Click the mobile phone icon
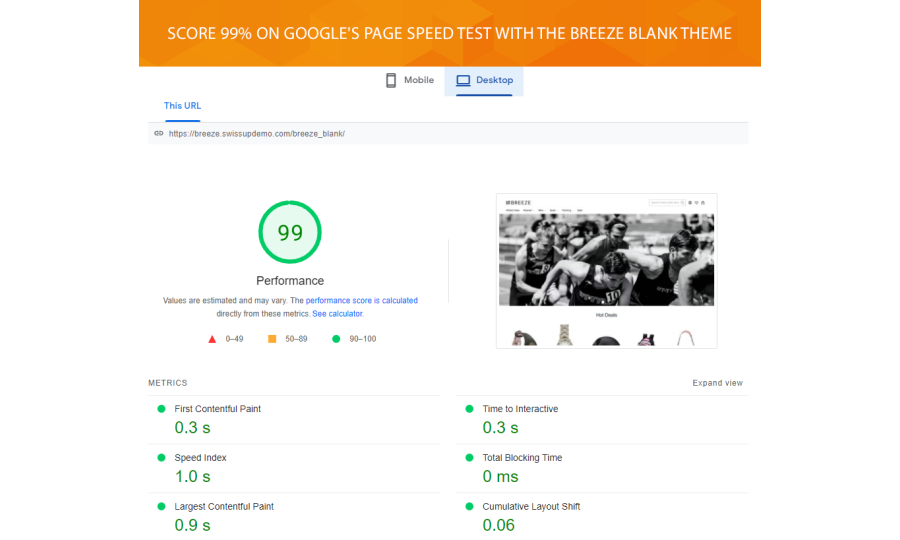Image resolution: width=900 pixels, height=540 pixels. coord(391,80)
